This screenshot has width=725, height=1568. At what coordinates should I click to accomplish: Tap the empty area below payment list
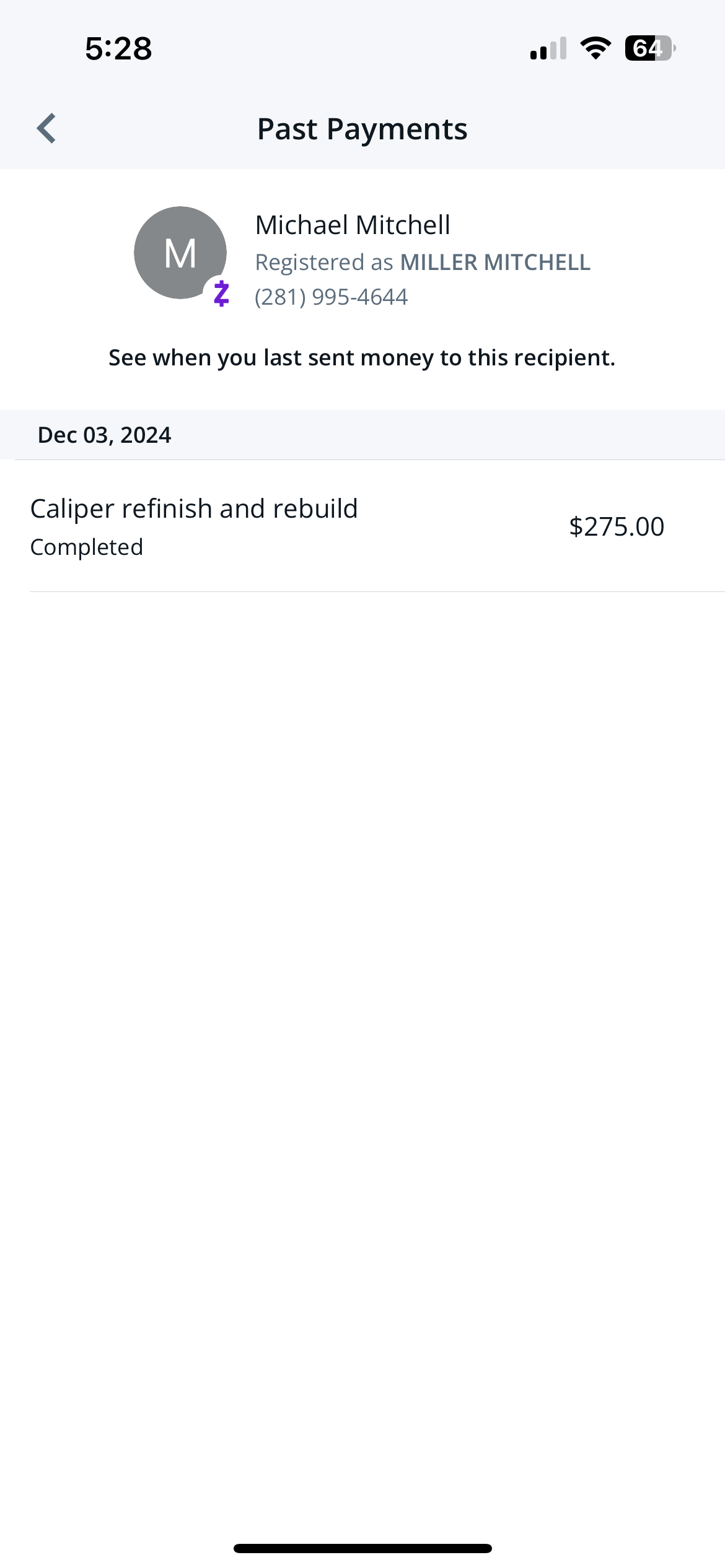(362, 1053)
